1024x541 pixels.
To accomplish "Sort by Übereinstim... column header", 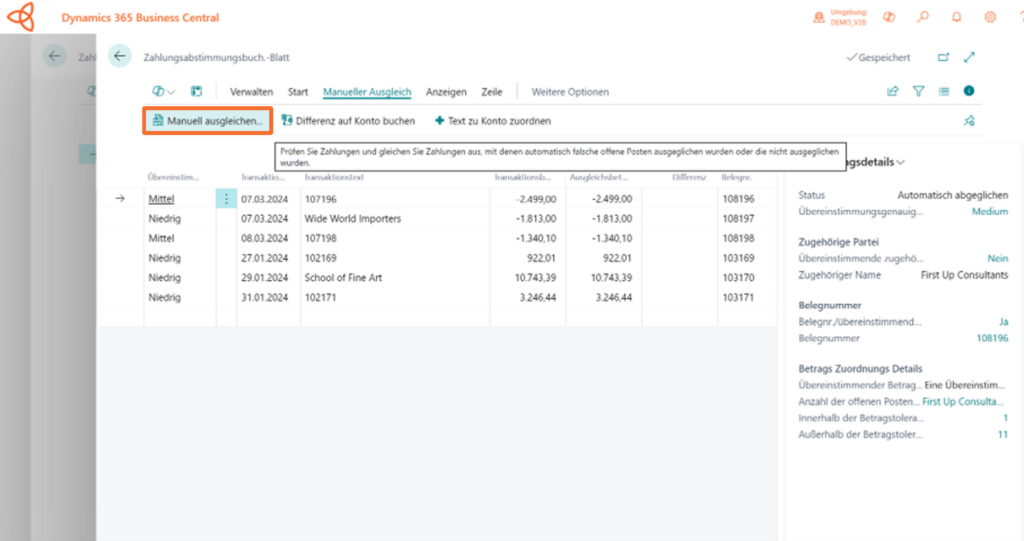I will point(173,177).
